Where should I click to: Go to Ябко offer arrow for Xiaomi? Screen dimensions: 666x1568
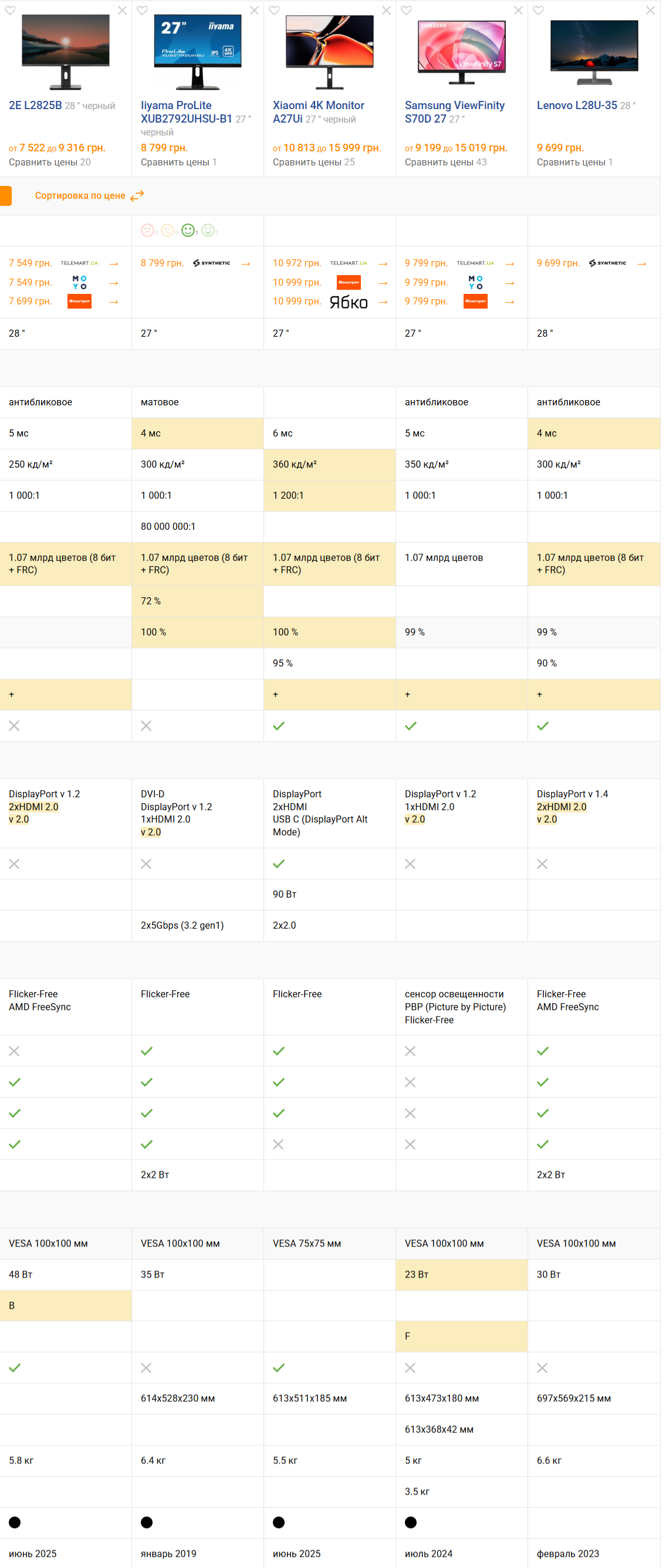[x=383, y=302]
